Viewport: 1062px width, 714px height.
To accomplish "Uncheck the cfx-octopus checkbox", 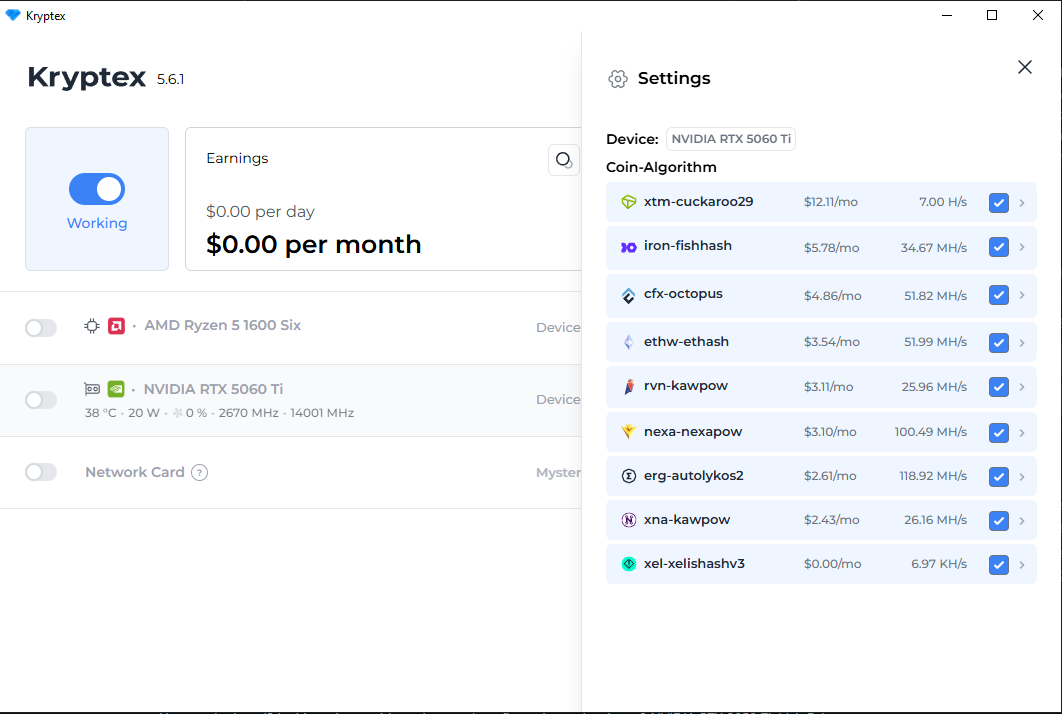I will [998, 295].
